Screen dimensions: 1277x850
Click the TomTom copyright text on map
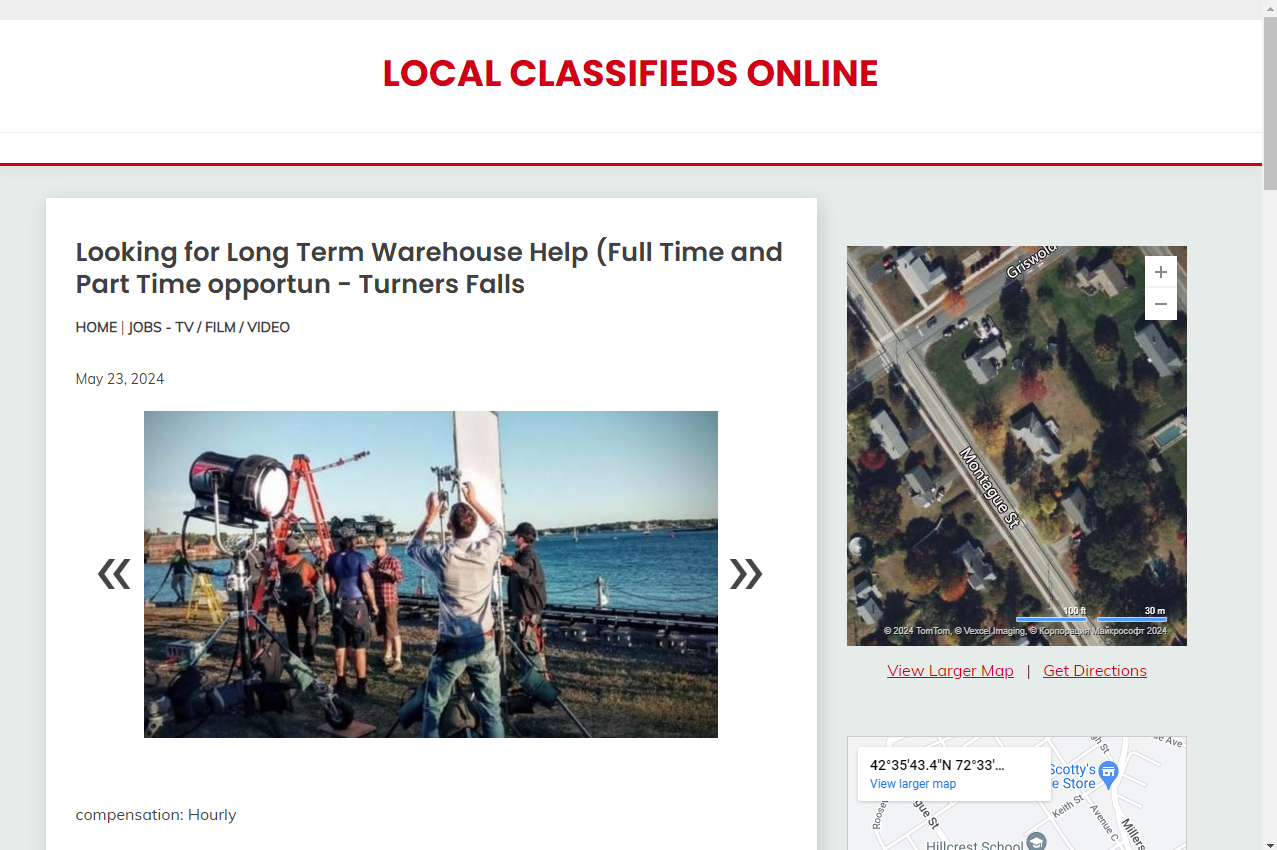tap(916, 631)
